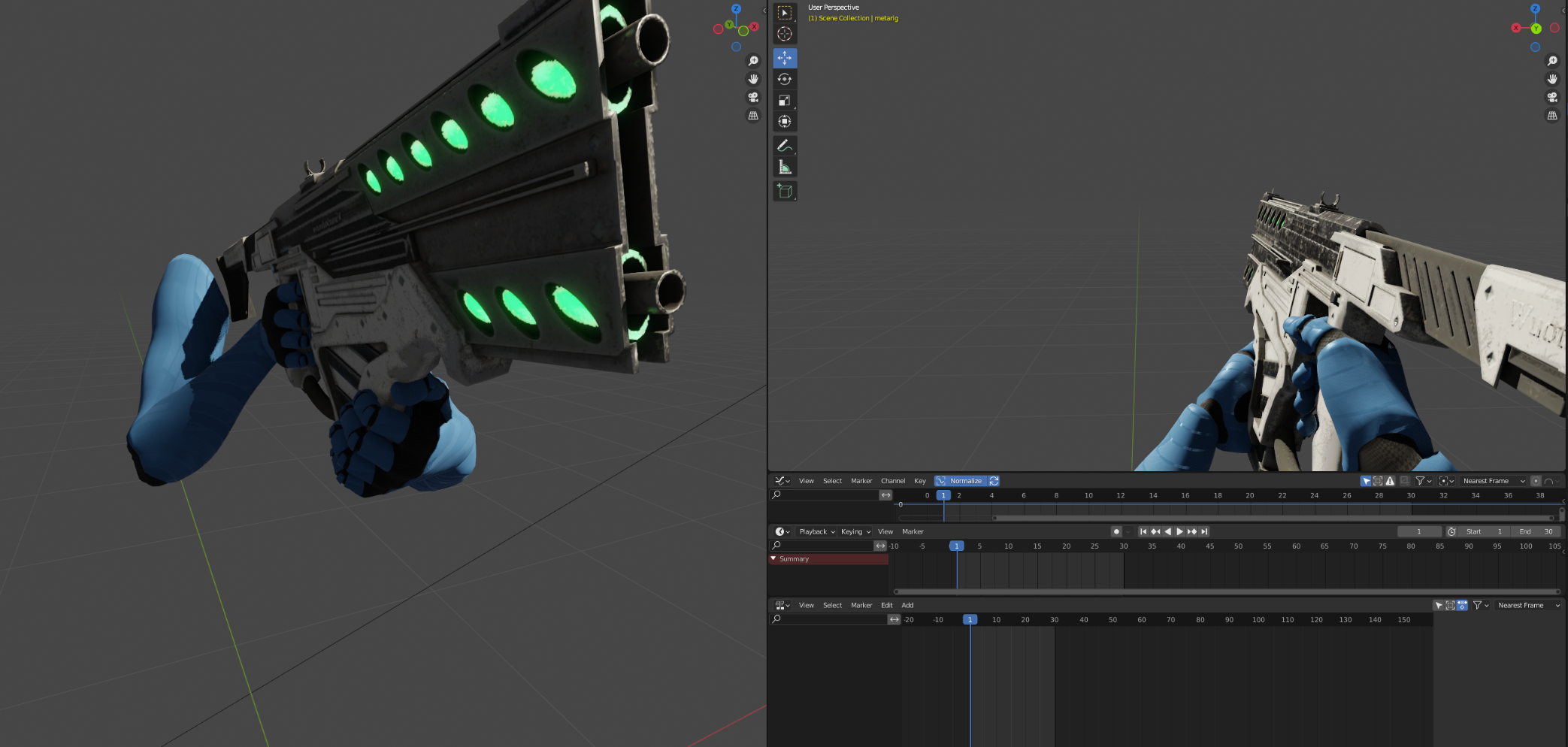Click the Start frame field
Viewport: 1568px width, 747px height.
1484,531
